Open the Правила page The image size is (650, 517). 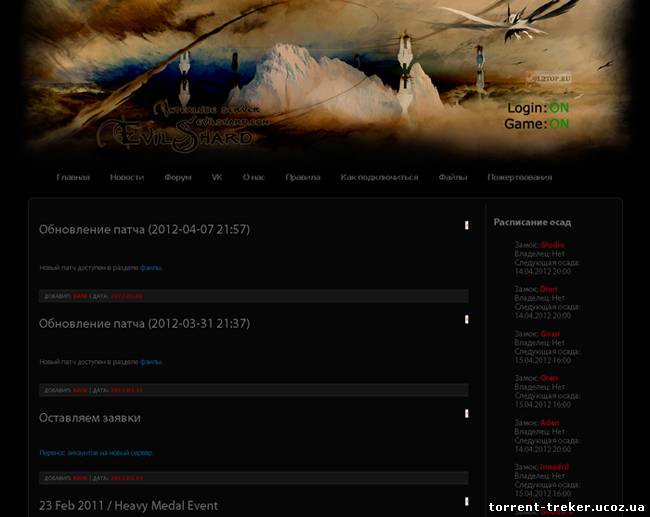pyautogui.click(x=303, y=177)
